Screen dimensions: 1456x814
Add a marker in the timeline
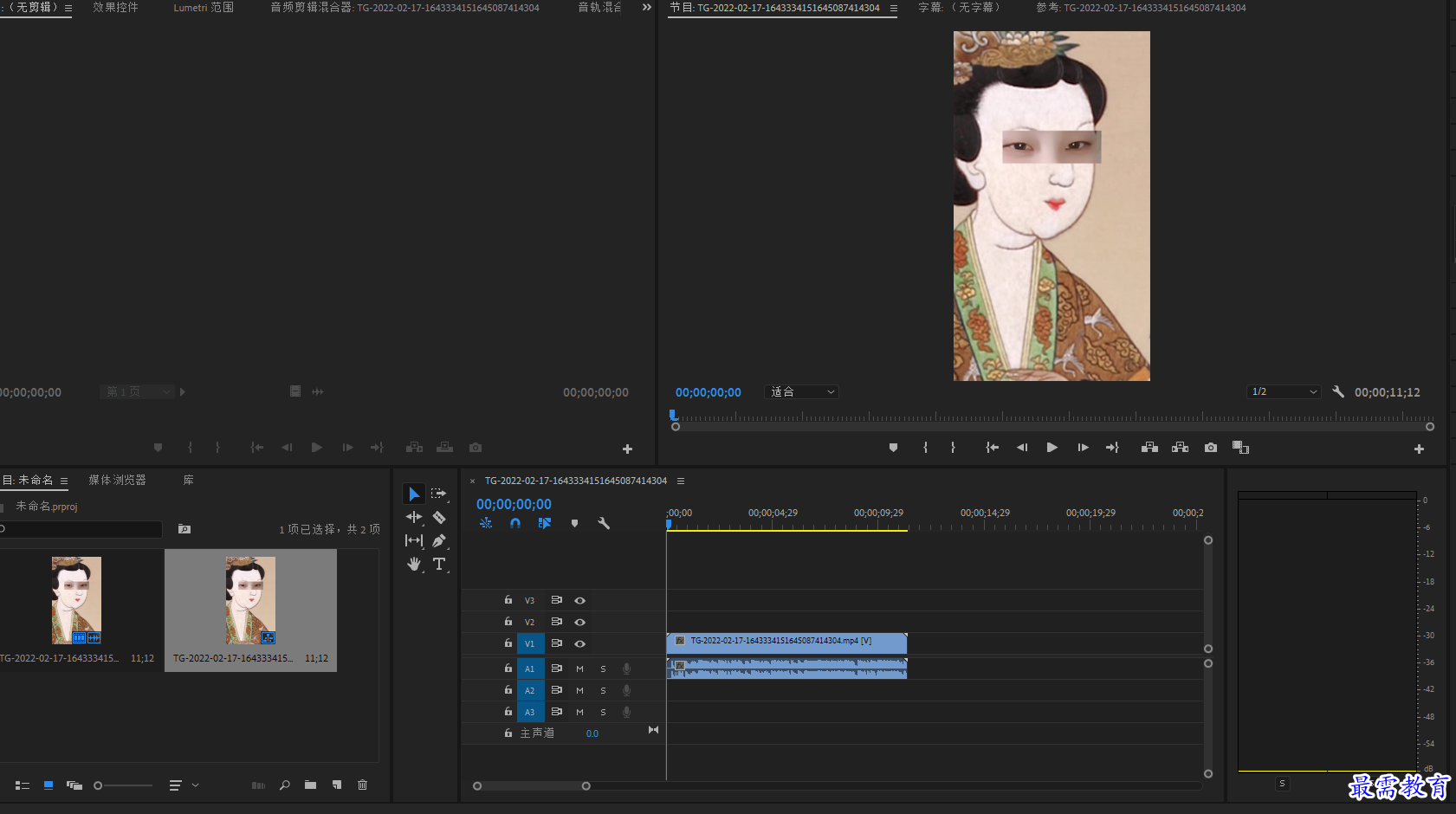pyautogui.click(x=574, y=523)
